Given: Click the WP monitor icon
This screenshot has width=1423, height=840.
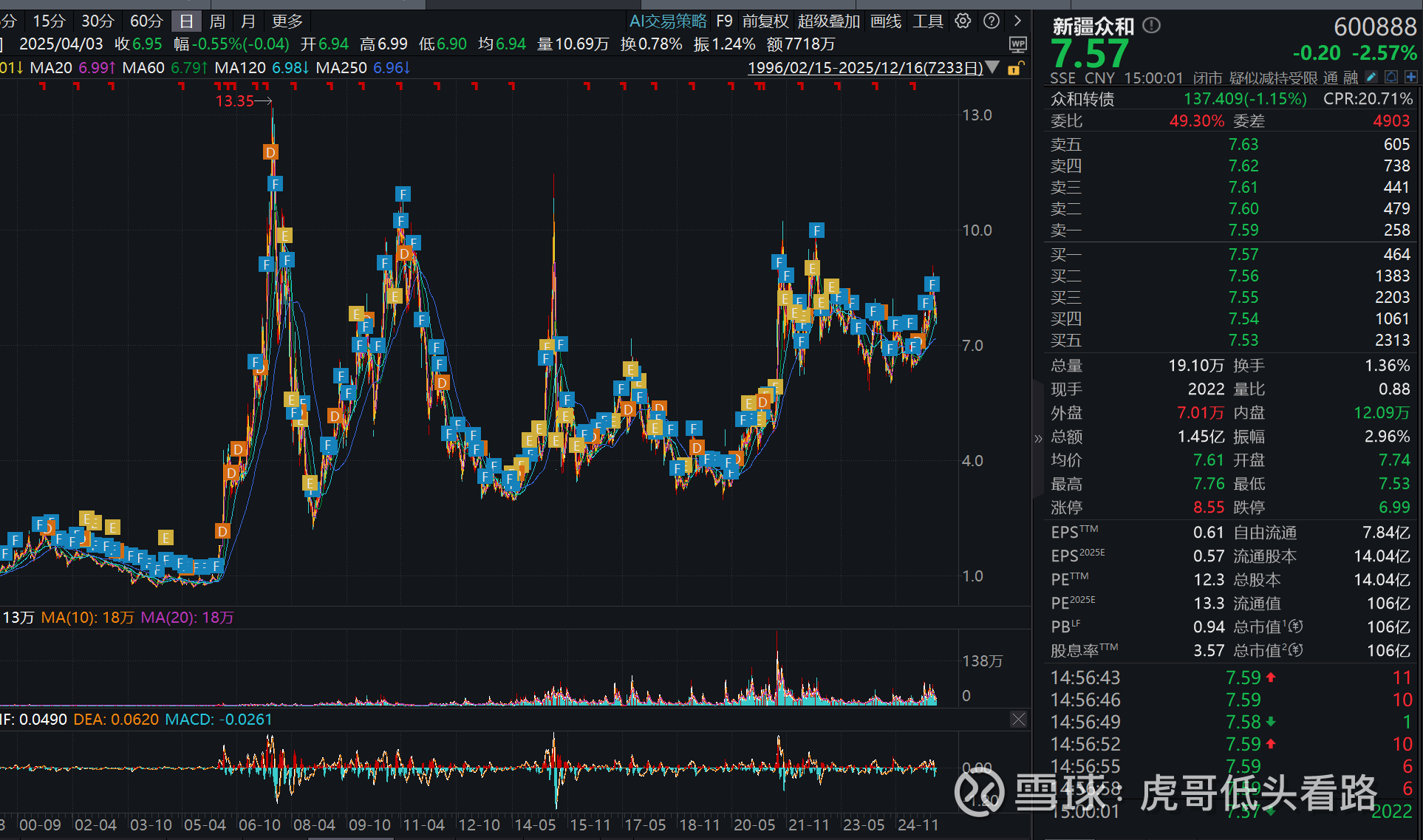Looking at the screenshot, I should (1017, 44).
